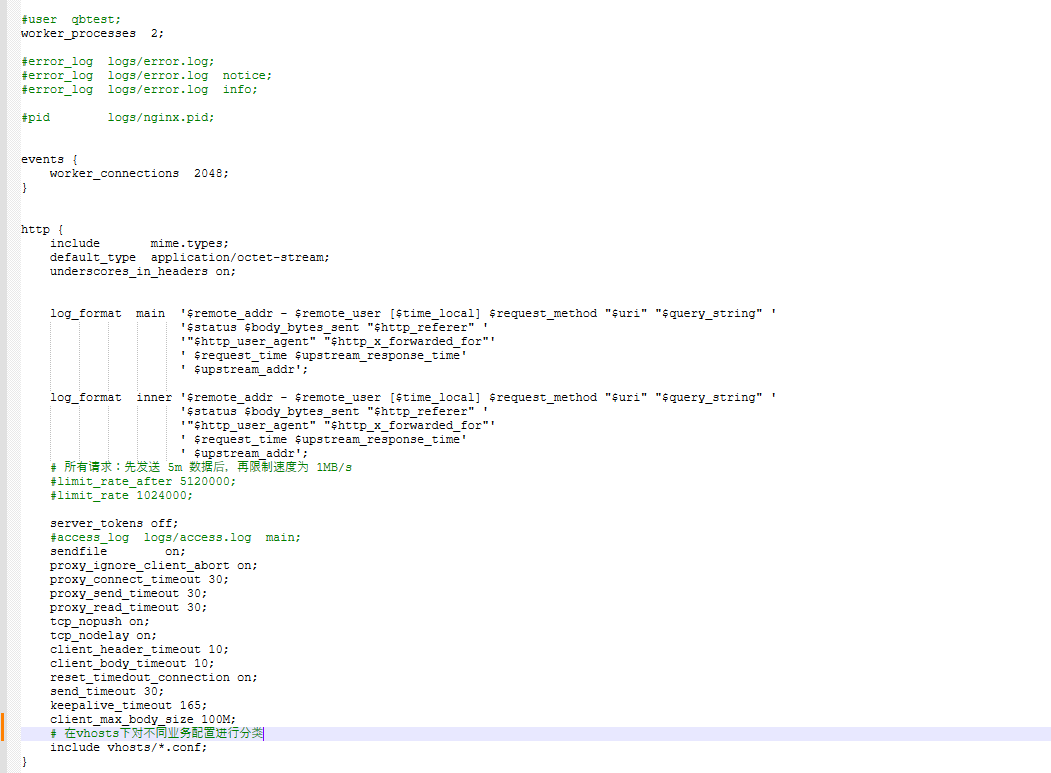The height and width of the screenshot is (773, 1051).
Task: Click 'reset_timedout_connection on;' line
Action: coord(153,678)
